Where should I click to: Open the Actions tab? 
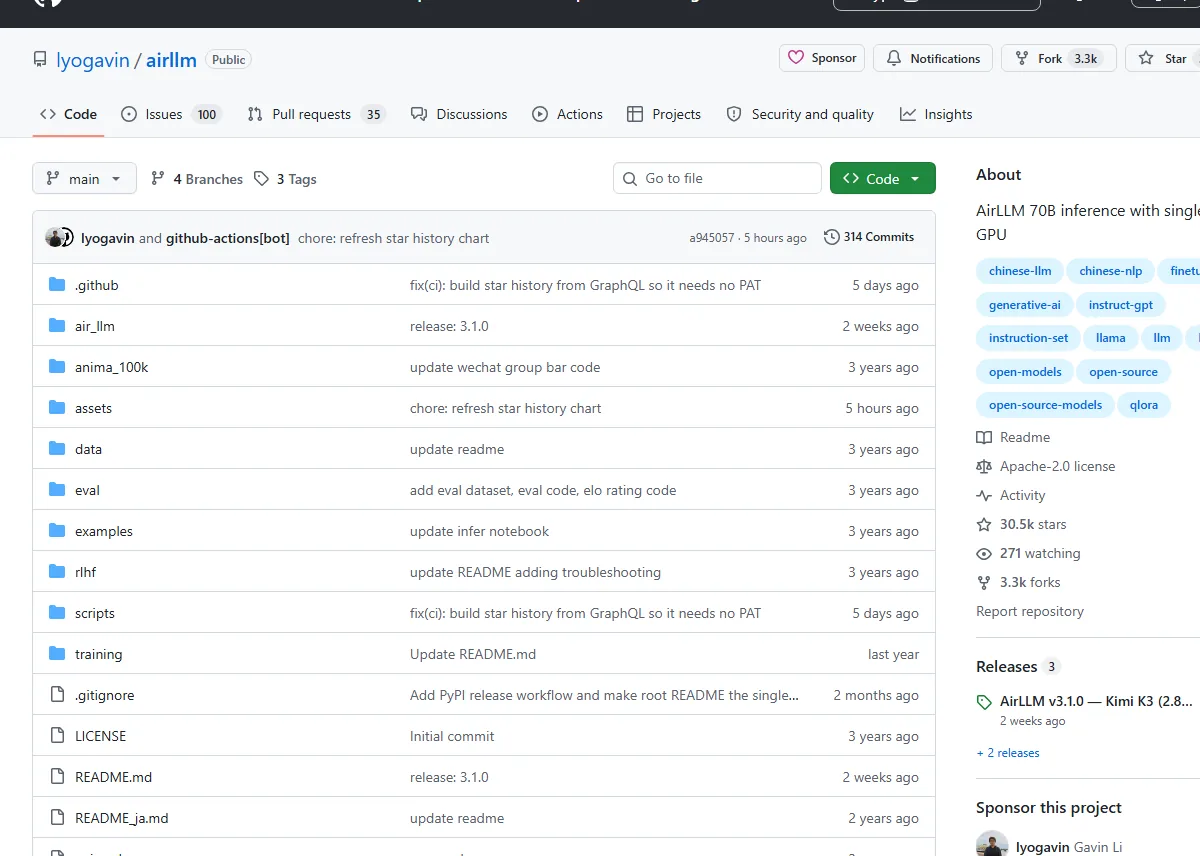click(567, 114)
